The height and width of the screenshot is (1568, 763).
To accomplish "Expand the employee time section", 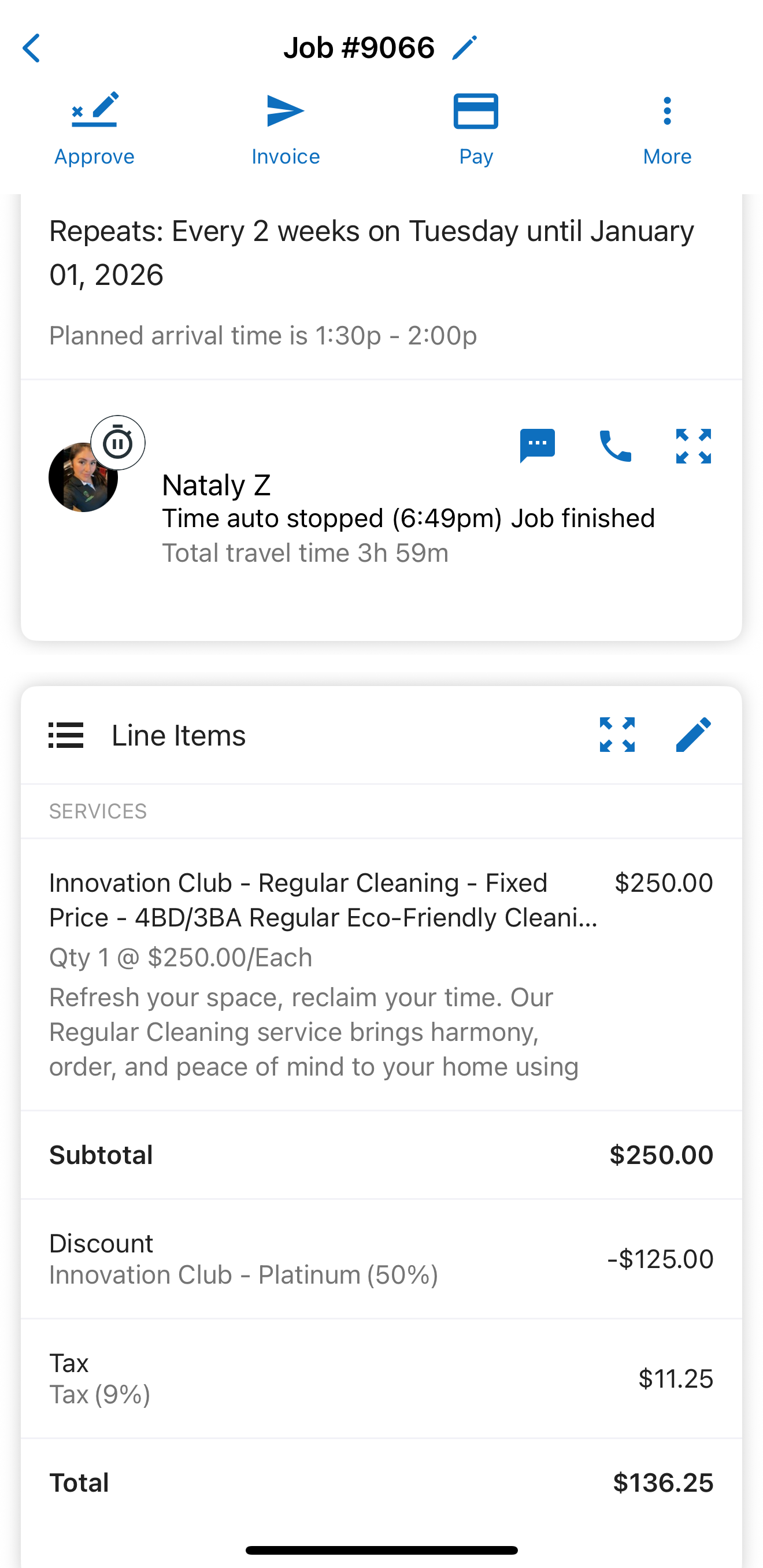I will [x=693, y=446].
